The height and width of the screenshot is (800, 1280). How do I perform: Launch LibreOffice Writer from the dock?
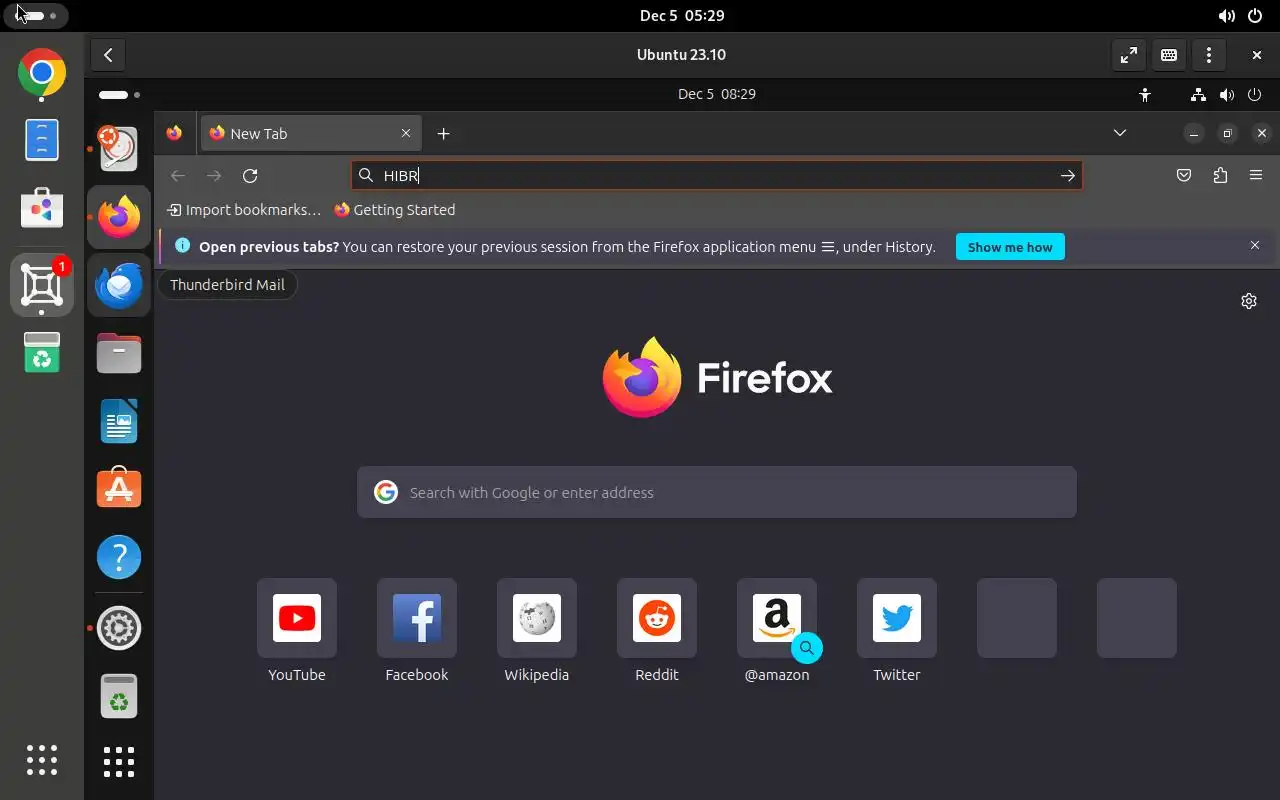tap(119, 421)
